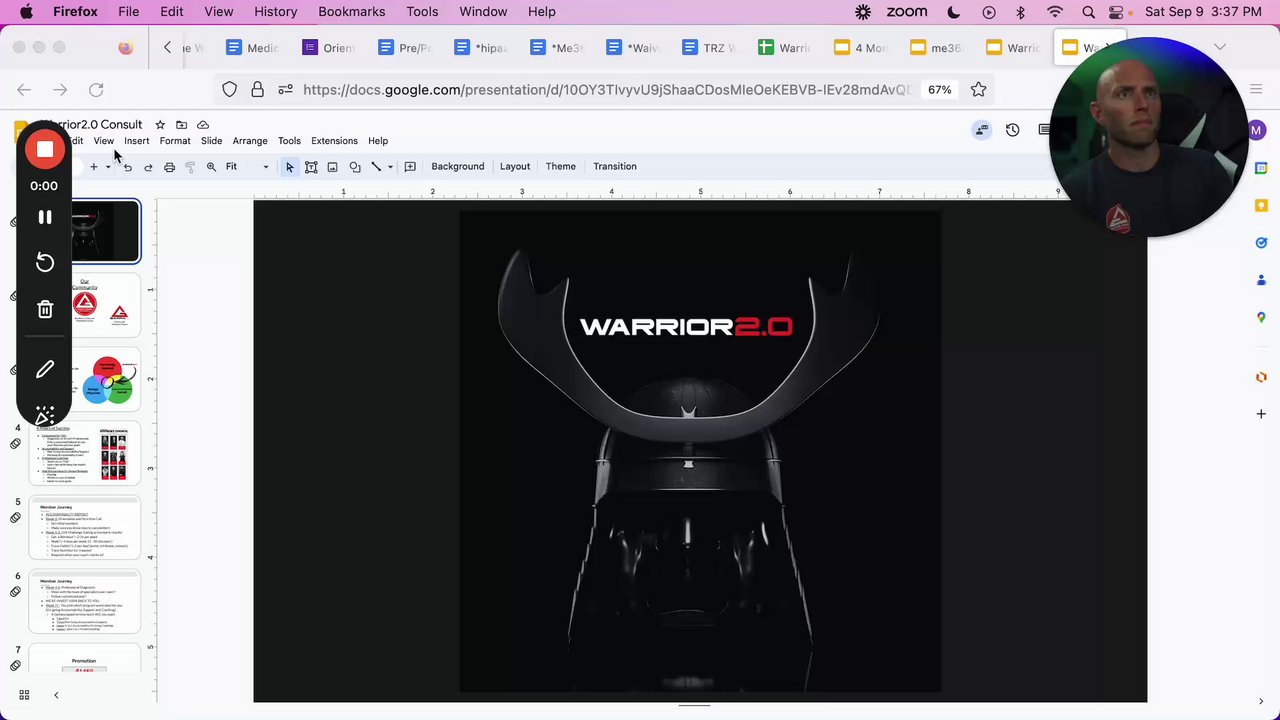Open the Help menu in Google Slides
1280x720 pixels.
click(x=378, y=141)
